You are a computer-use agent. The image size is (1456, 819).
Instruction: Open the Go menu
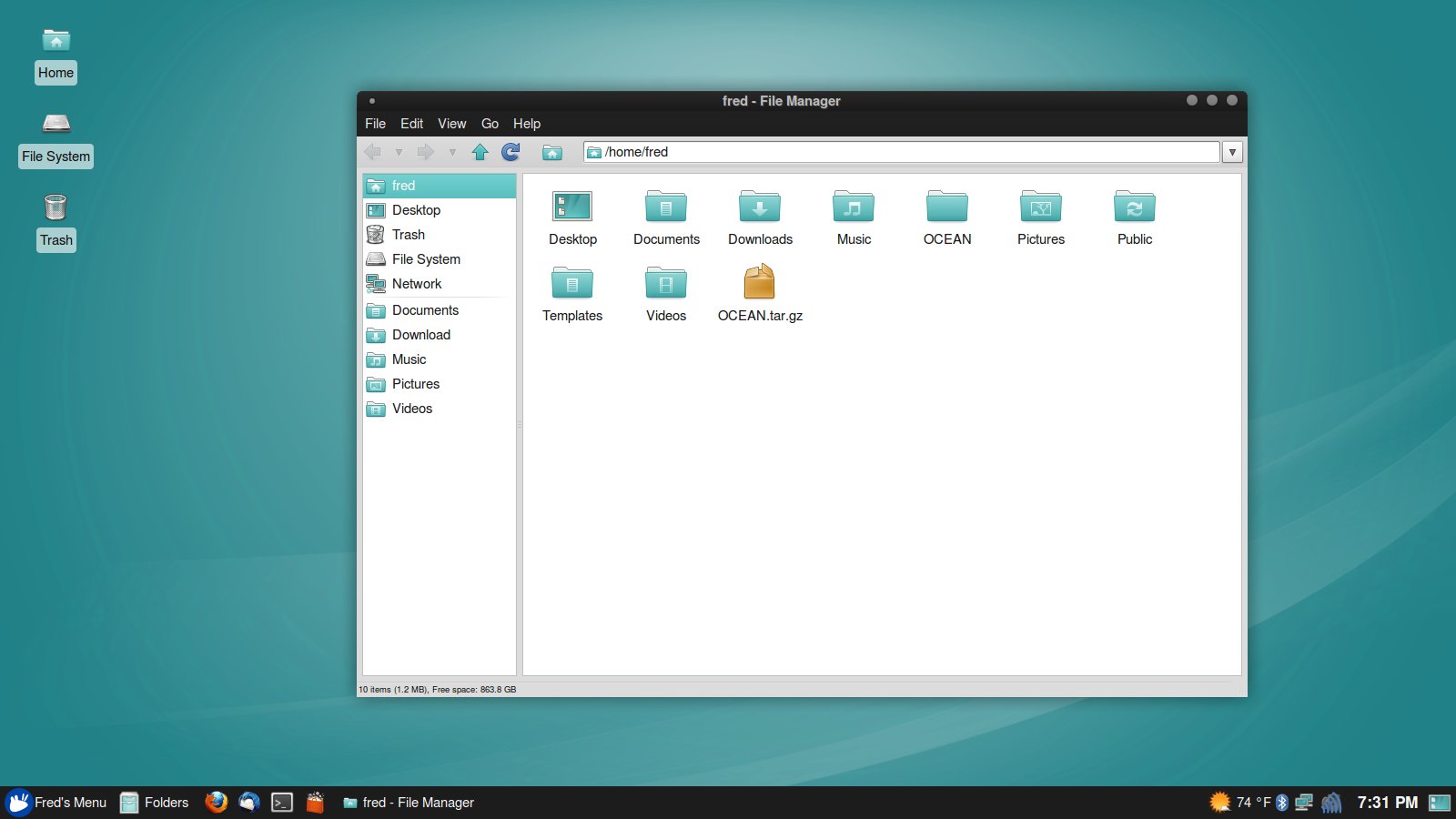click(x=490, y=124)
